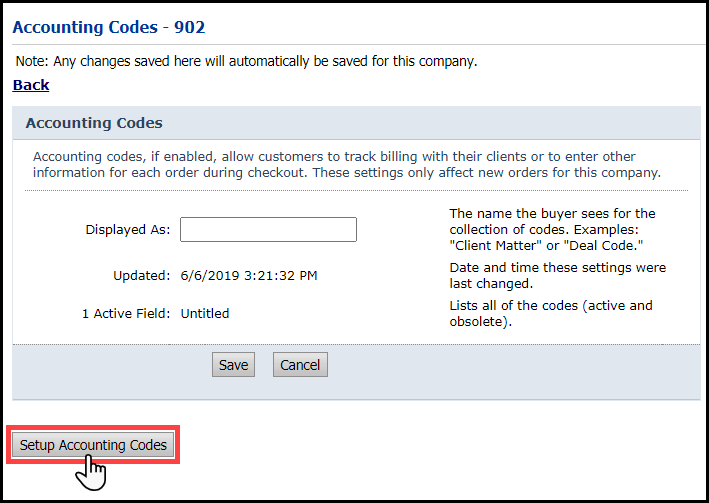Click the note about changes saved automatically

click(246, 61)
